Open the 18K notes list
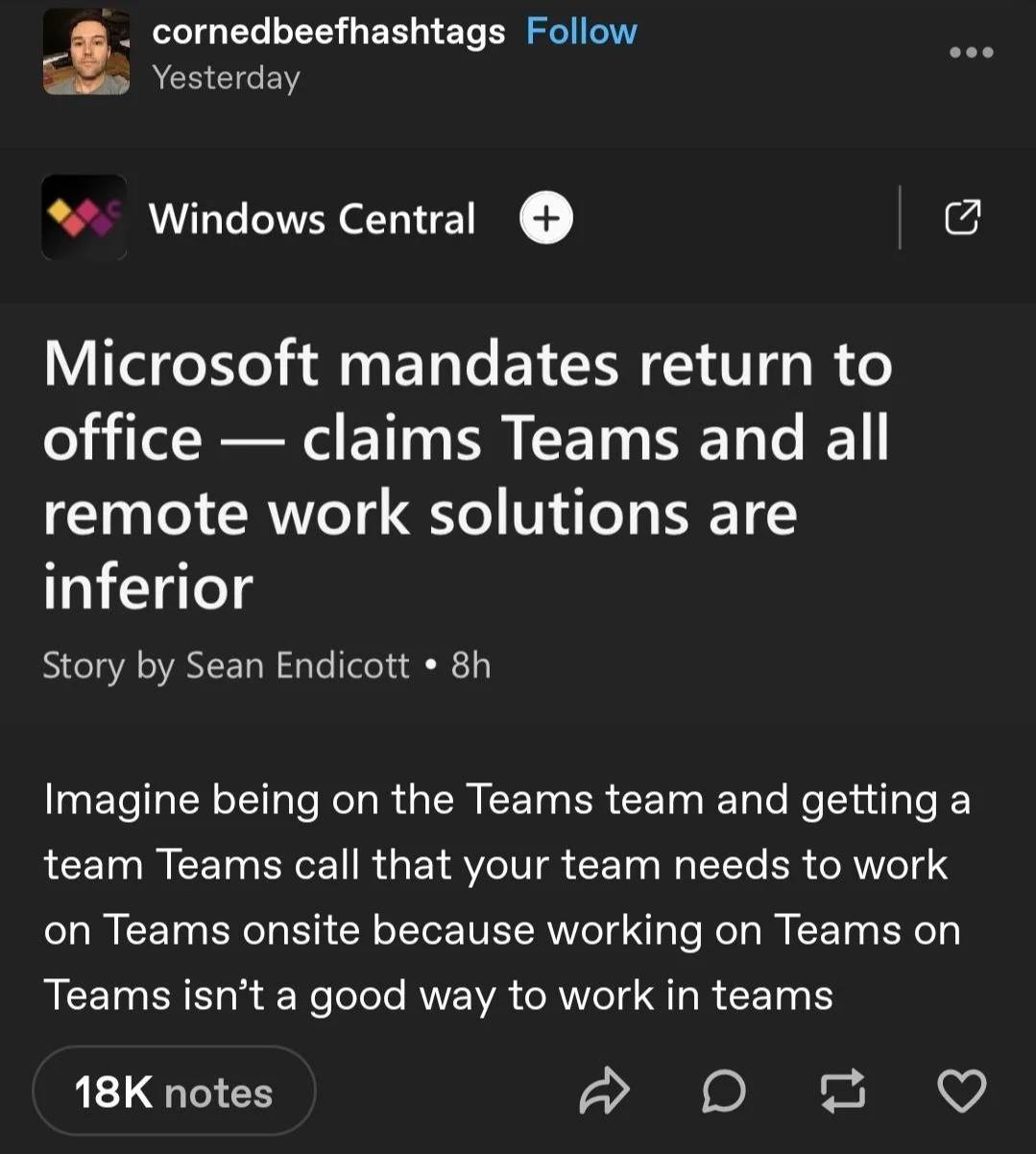 (174, 1093)
